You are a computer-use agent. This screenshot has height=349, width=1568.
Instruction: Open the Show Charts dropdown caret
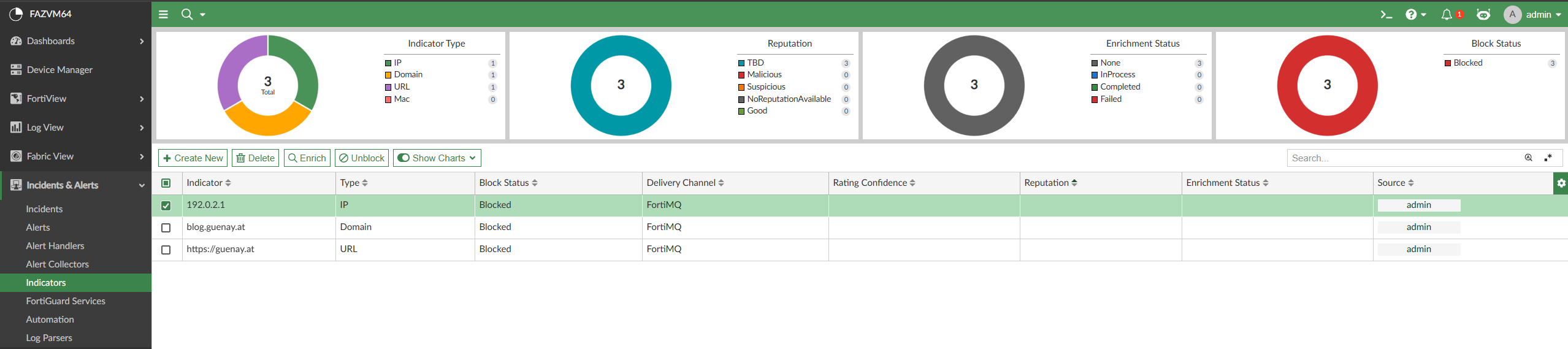pyautogui.click(x=472, y=158)
